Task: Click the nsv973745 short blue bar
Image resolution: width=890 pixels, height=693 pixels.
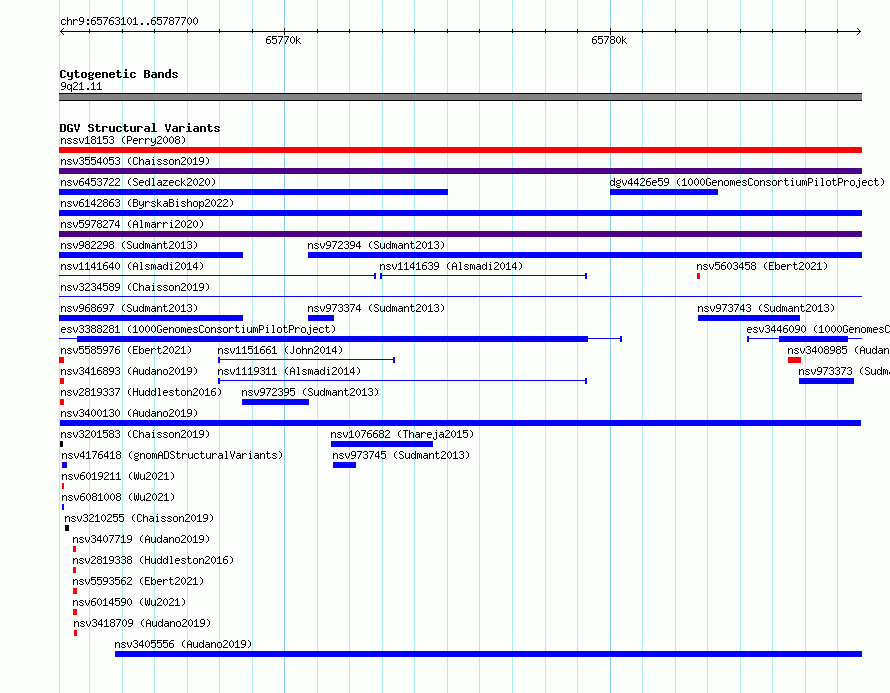Action: pos(345,465)
